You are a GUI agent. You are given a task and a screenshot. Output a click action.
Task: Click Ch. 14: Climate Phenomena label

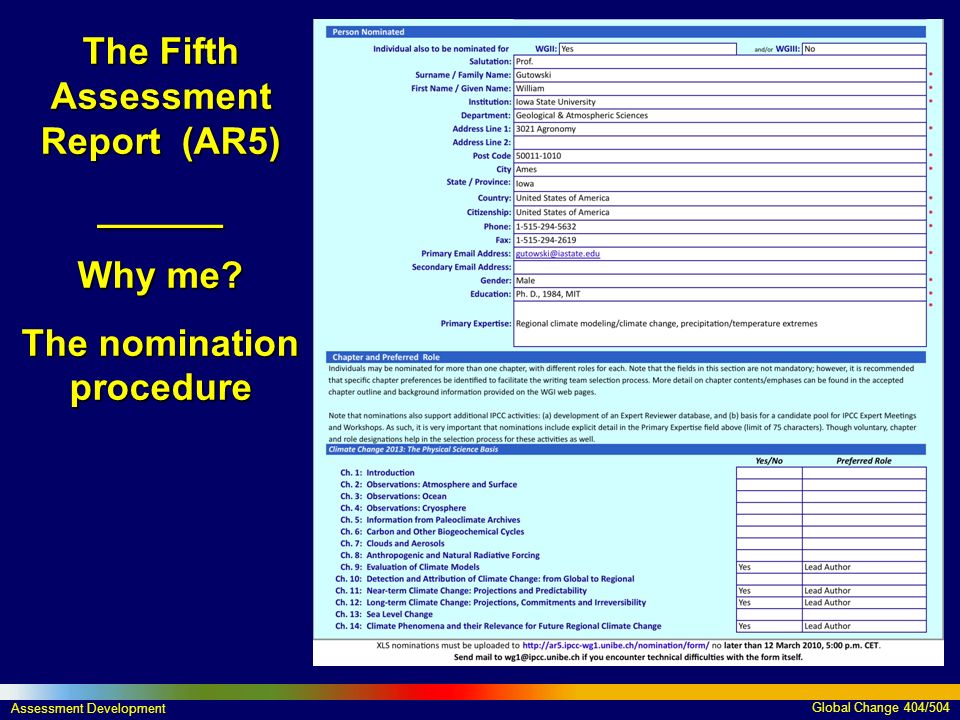[x=498, y=626]
